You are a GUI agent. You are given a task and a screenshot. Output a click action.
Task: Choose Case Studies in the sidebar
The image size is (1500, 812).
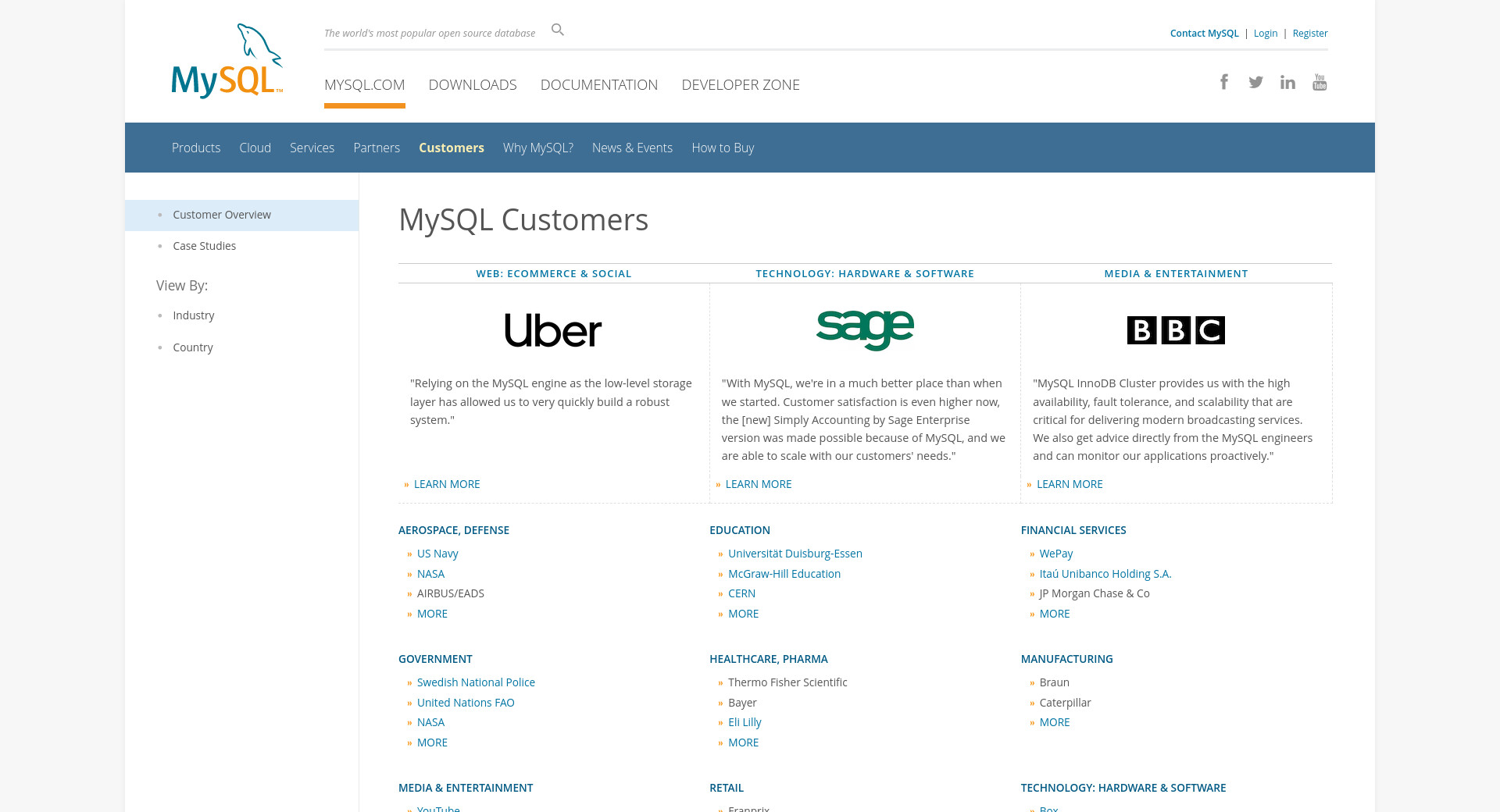204,246
